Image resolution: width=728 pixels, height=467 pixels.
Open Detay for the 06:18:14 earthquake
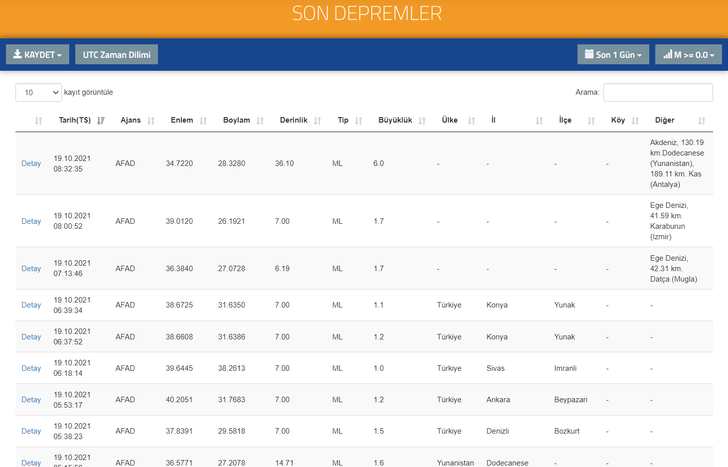click(31, 368)
